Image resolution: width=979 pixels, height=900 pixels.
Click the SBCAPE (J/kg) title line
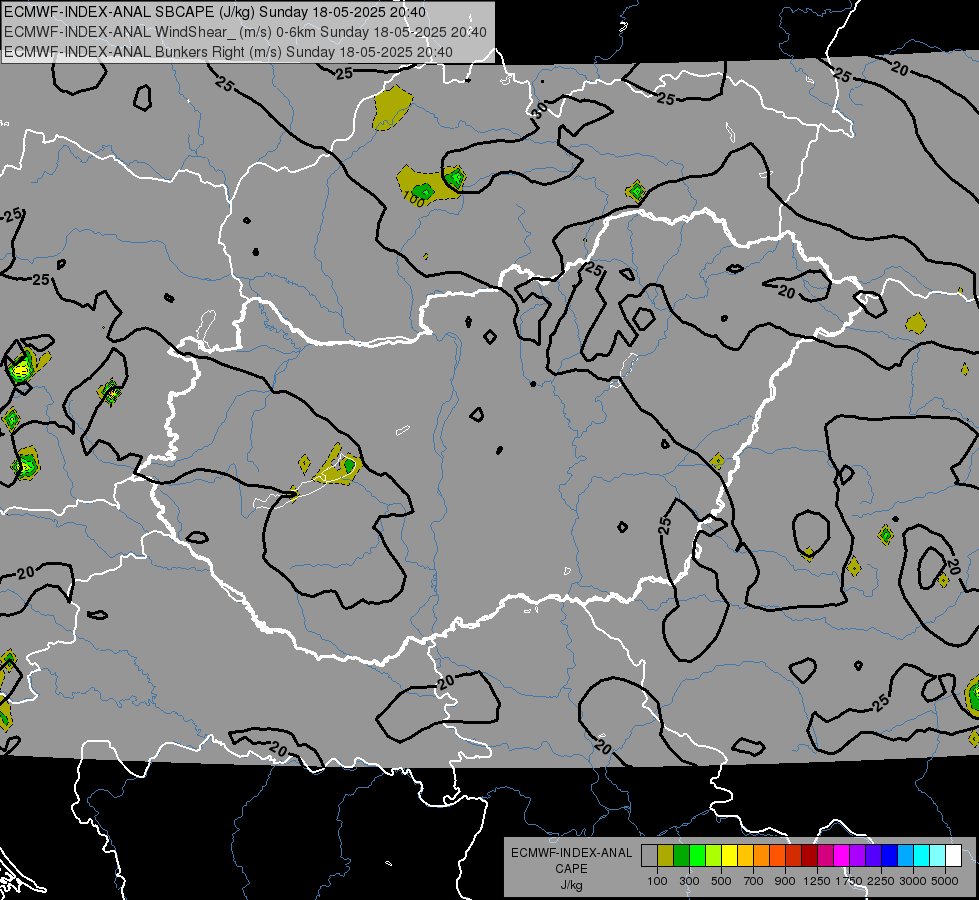click(215, 12)
